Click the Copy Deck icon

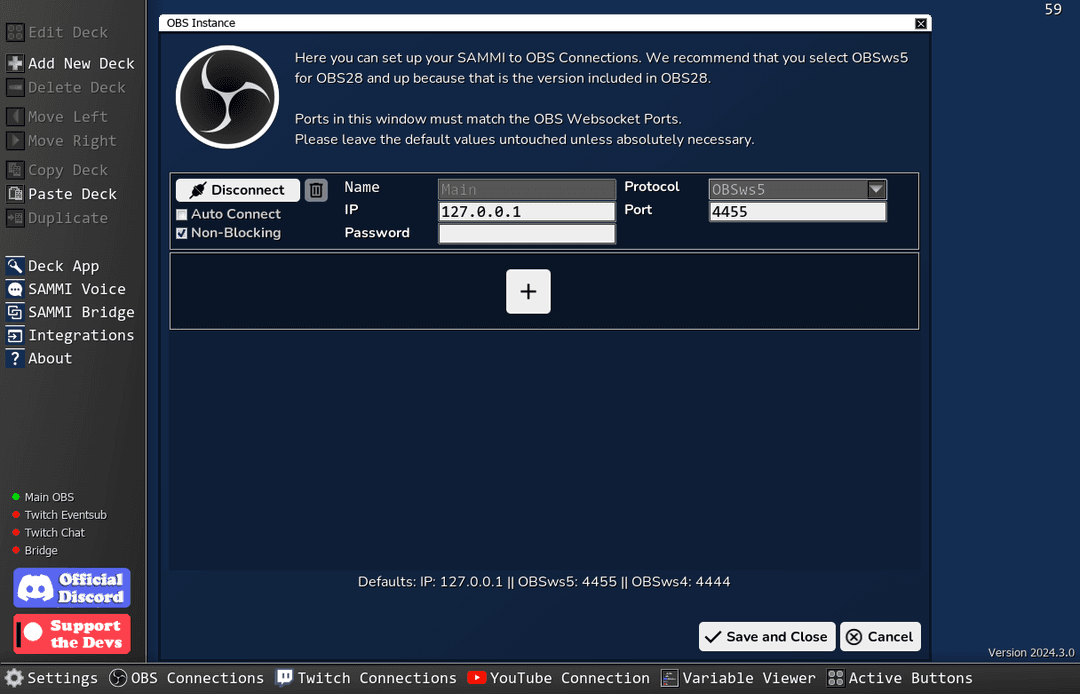(x=15, y=170)
